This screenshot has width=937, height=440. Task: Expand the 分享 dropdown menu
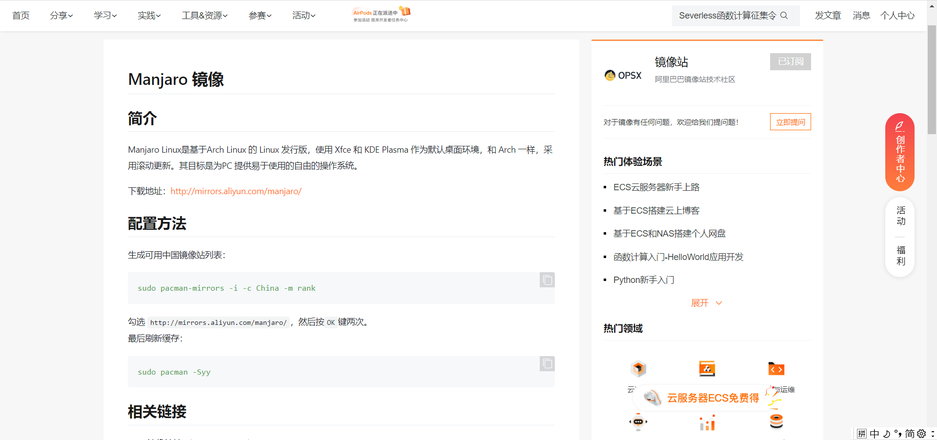click(62, 16)
